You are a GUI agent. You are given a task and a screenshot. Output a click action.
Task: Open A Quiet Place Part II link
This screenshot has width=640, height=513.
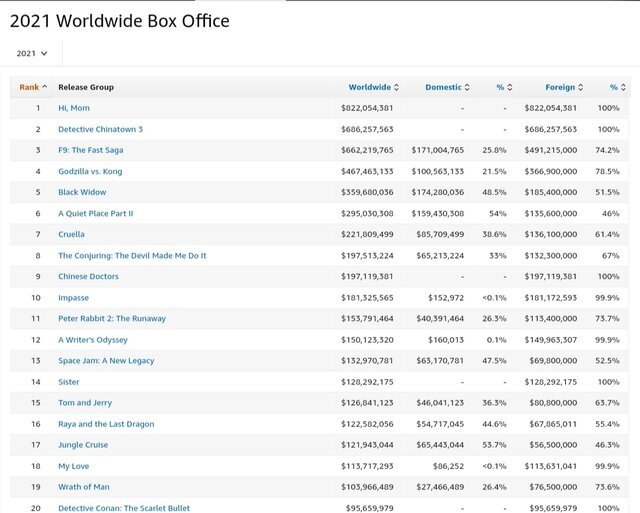click(96, 213)
